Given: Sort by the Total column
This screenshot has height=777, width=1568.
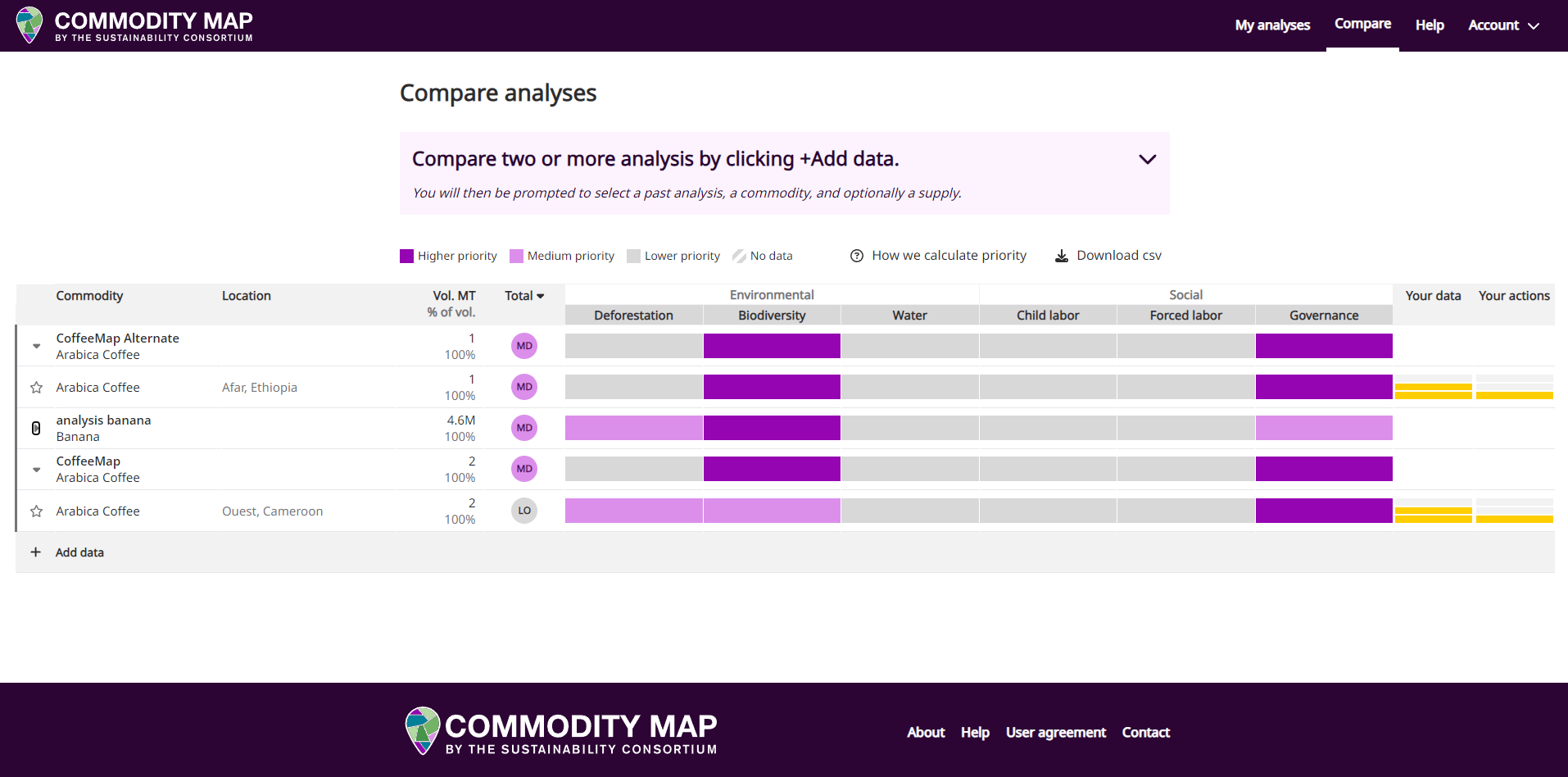Looking at the screenshot, I should (x=524, y=296).
